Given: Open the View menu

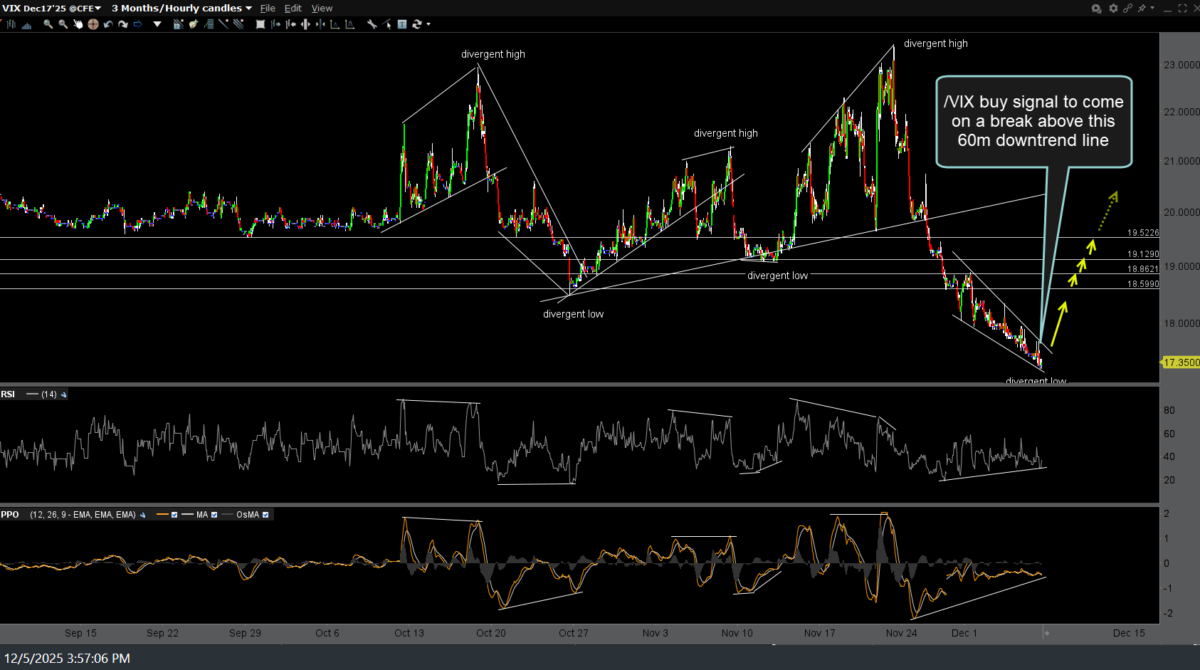Looking at the screenshot, I should click(322, 8).
